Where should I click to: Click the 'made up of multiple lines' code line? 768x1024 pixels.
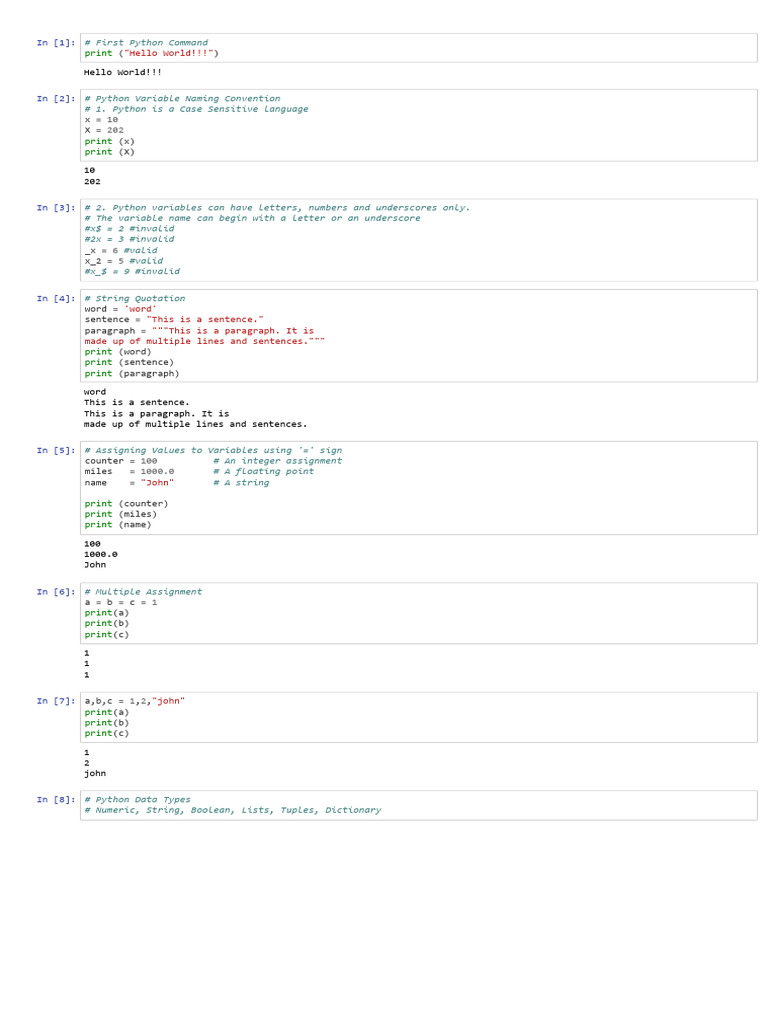tap(204, 341)
